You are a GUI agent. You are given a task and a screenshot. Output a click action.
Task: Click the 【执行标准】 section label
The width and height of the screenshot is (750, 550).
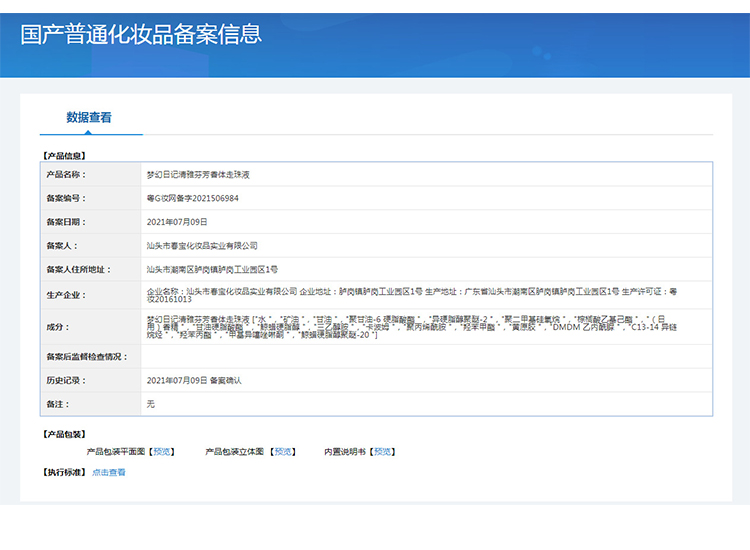[64, 472]
